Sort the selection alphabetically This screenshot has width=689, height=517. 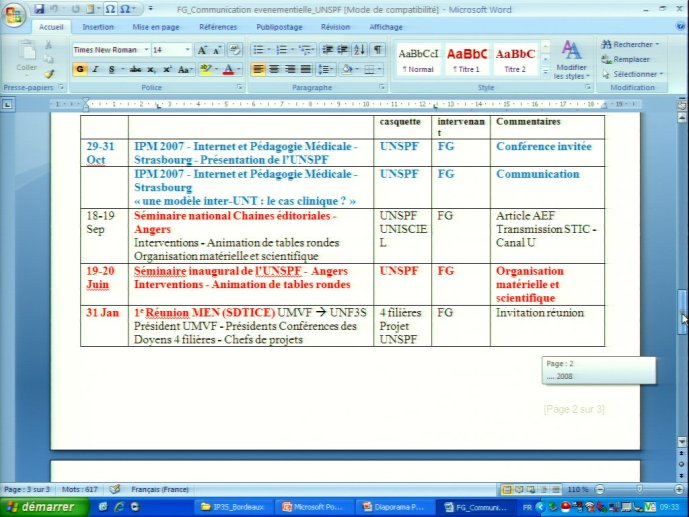(x=359, y=50)
